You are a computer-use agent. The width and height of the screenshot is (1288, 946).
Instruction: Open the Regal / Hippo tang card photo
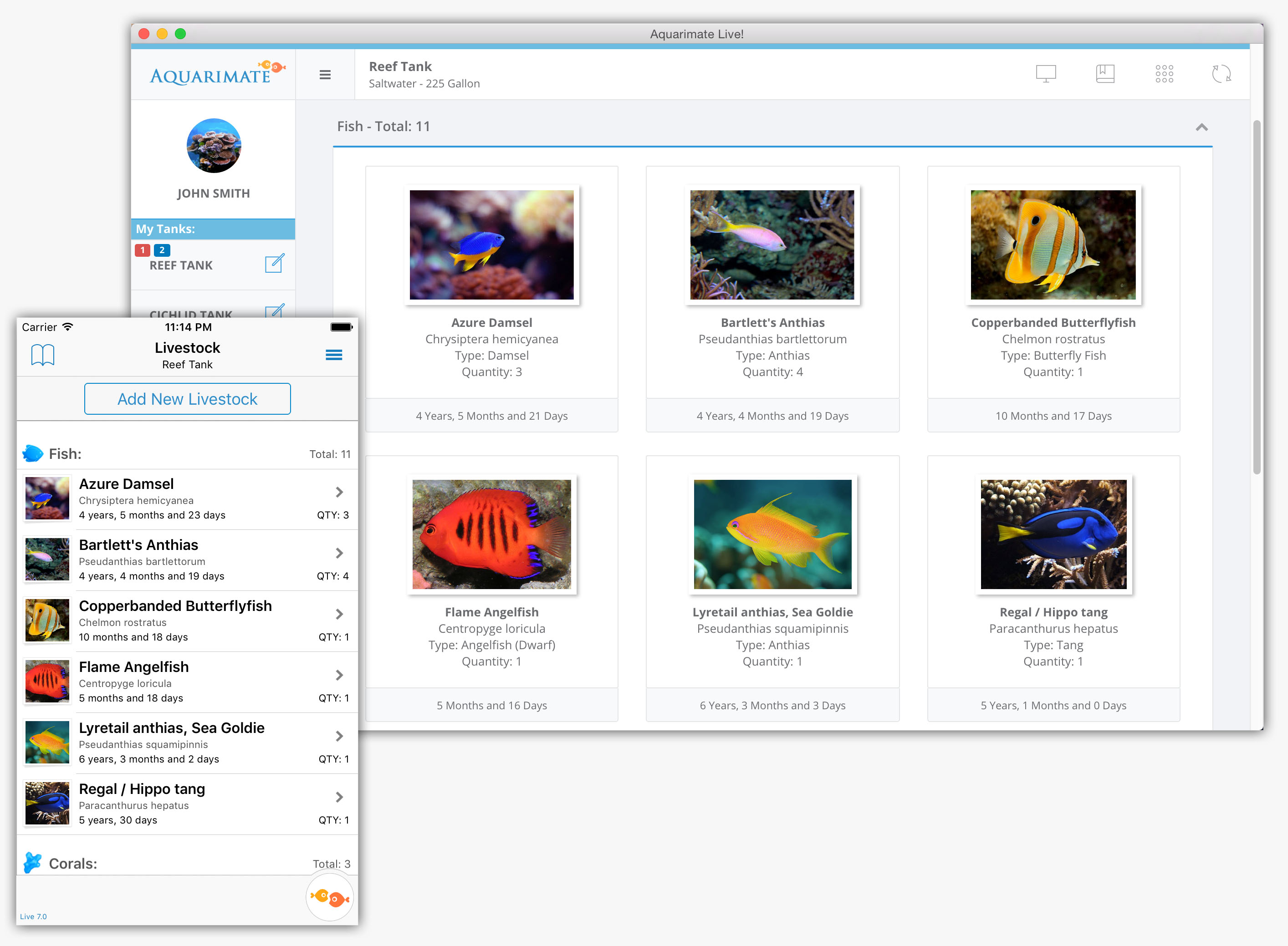[1053, 534]
